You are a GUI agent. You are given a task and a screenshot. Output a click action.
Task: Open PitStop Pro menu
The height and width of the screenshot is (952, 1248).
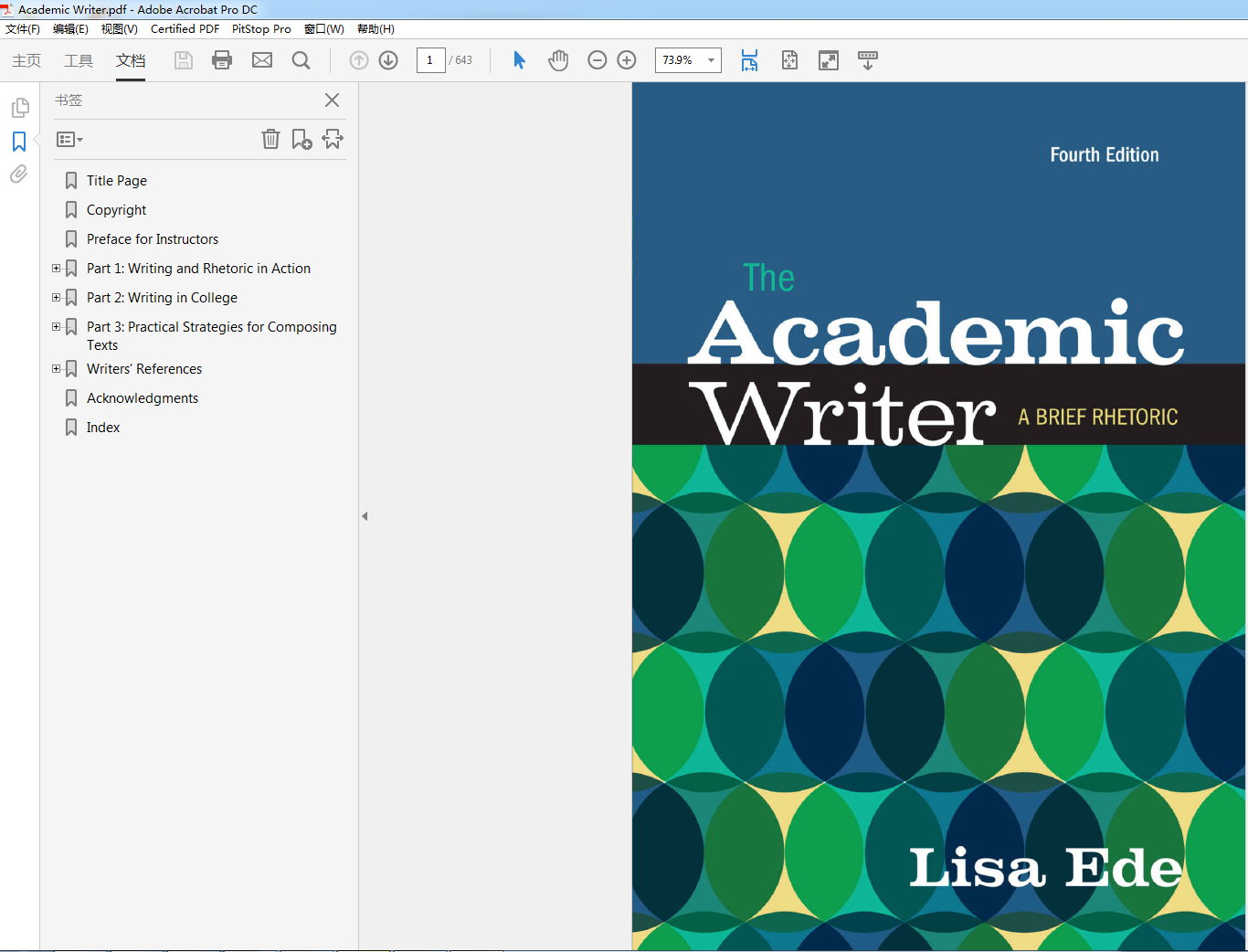point(261,29)
